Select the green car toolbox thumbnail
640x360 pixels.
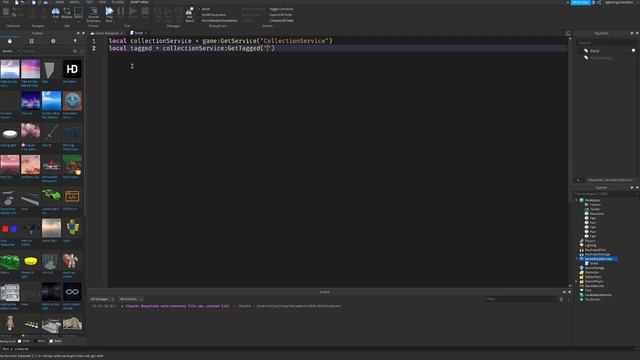pyautogui.click(x=51, y=196)
